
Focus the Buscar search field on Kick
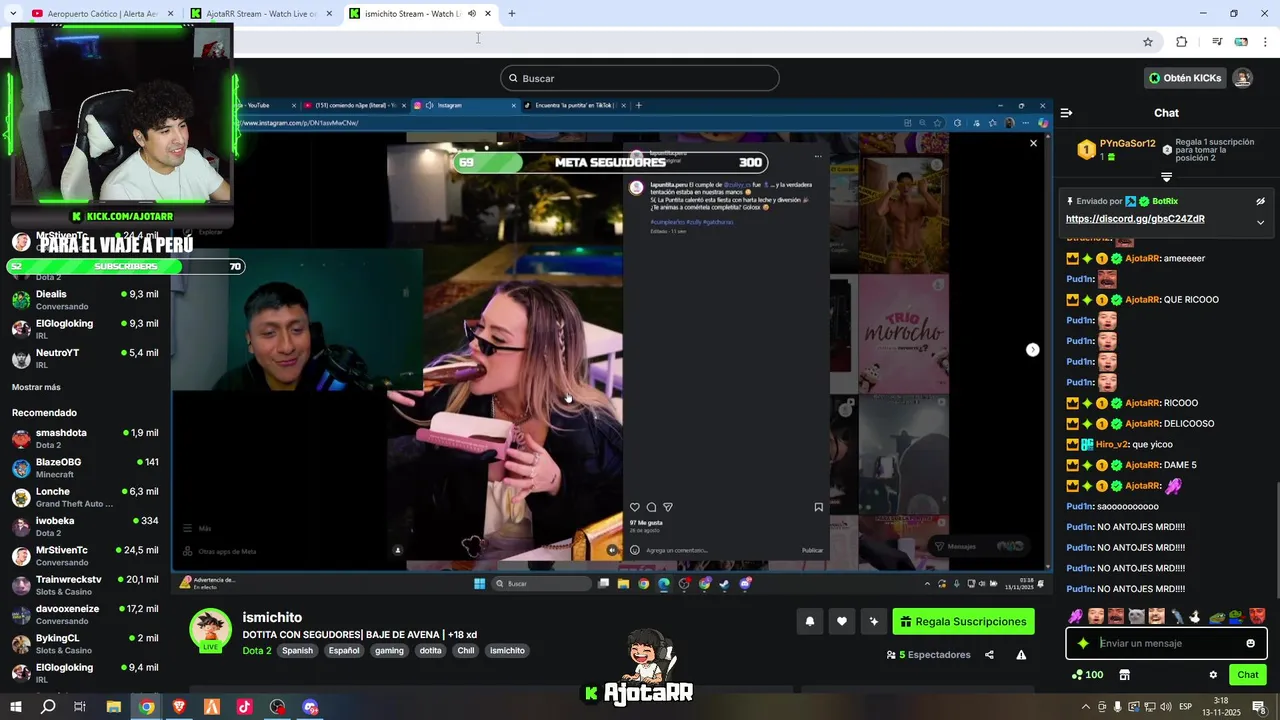pos(640,78)
